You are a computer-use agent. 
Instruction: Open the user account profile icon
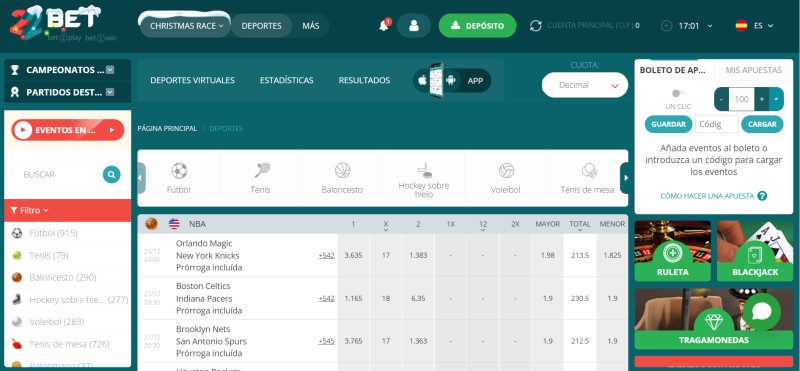[414, 26]
